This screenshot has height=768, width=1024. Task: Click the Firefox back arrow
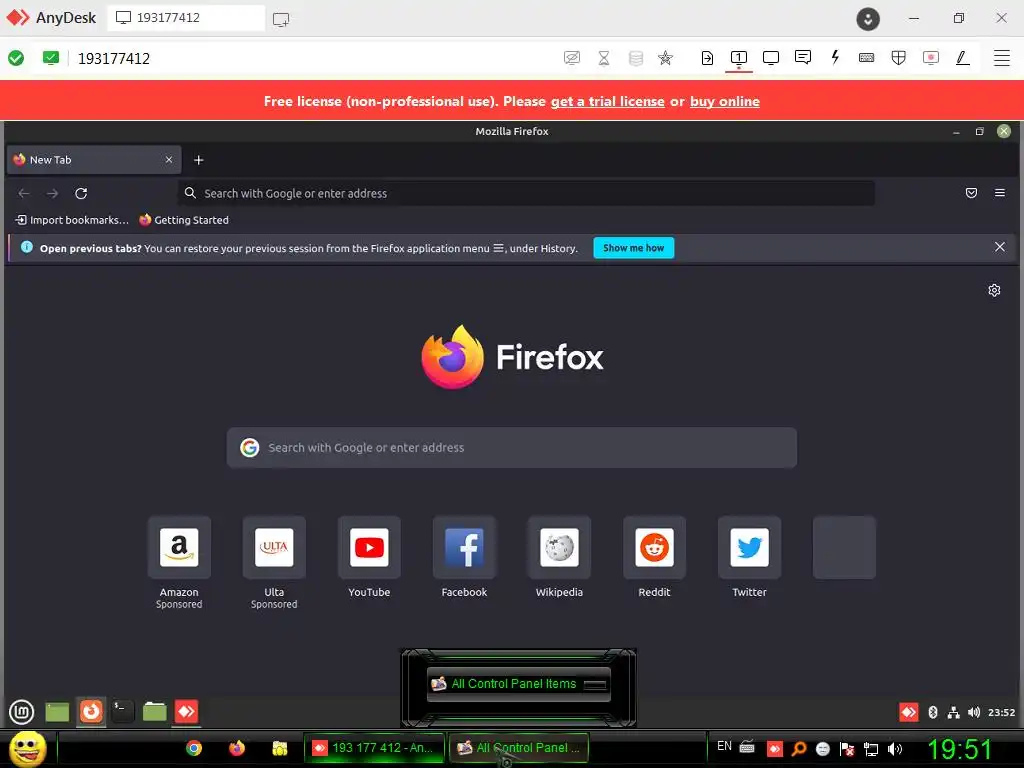pyautogui.click(x=24, y=193)
